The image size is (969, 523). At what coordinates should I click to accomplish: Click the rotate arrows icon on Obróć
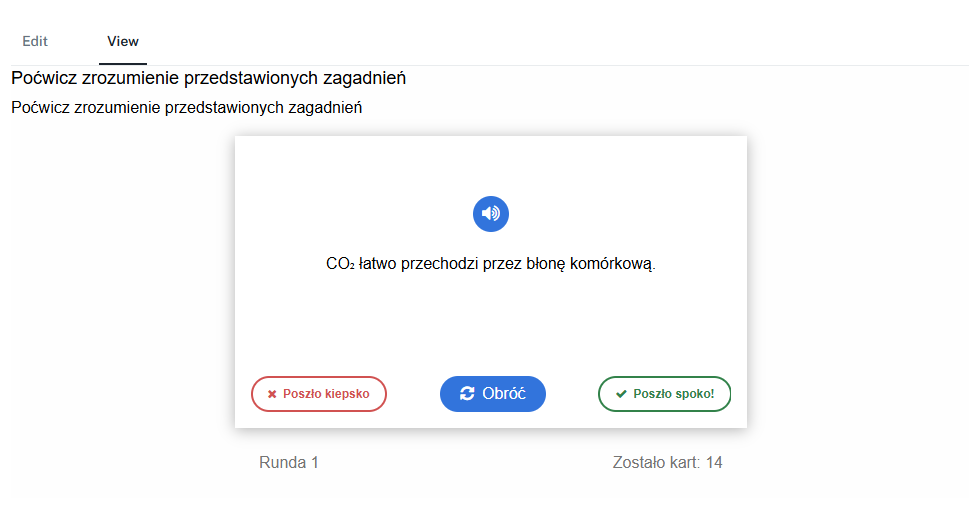[467, 394]
